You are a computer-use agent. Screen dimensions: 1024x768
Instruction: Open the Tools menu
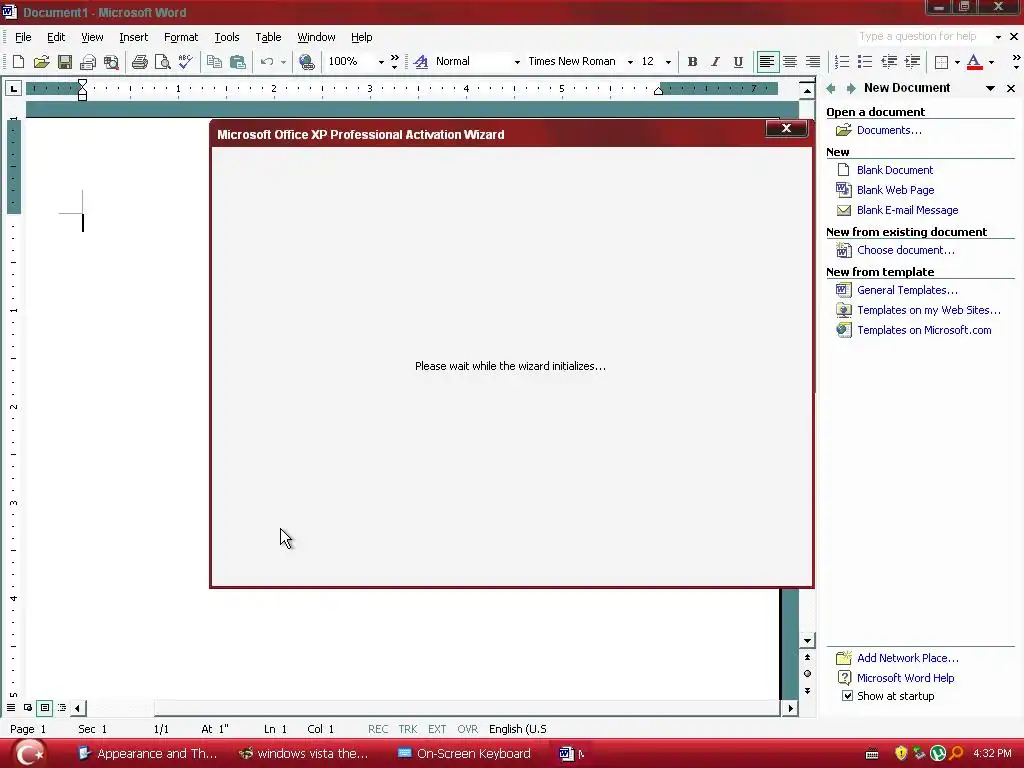coord(227,37)
